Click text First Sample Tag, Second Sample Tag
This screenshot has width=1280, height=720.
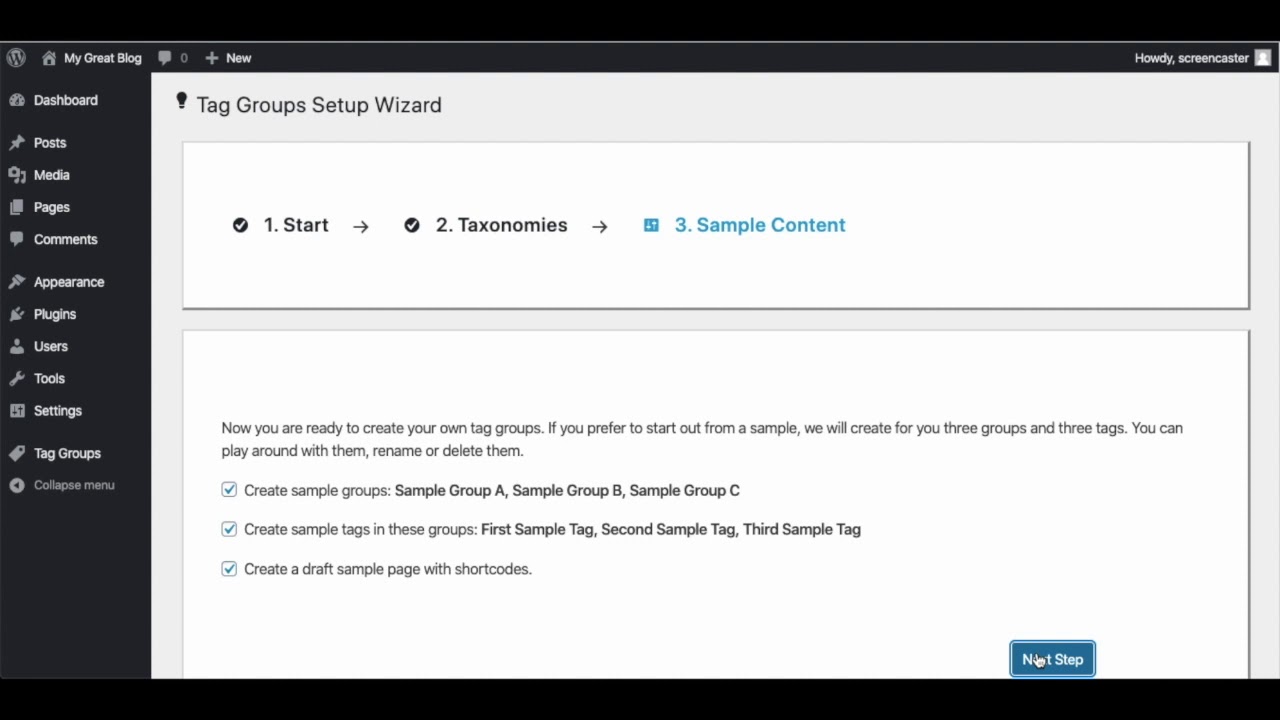point(608,529)
